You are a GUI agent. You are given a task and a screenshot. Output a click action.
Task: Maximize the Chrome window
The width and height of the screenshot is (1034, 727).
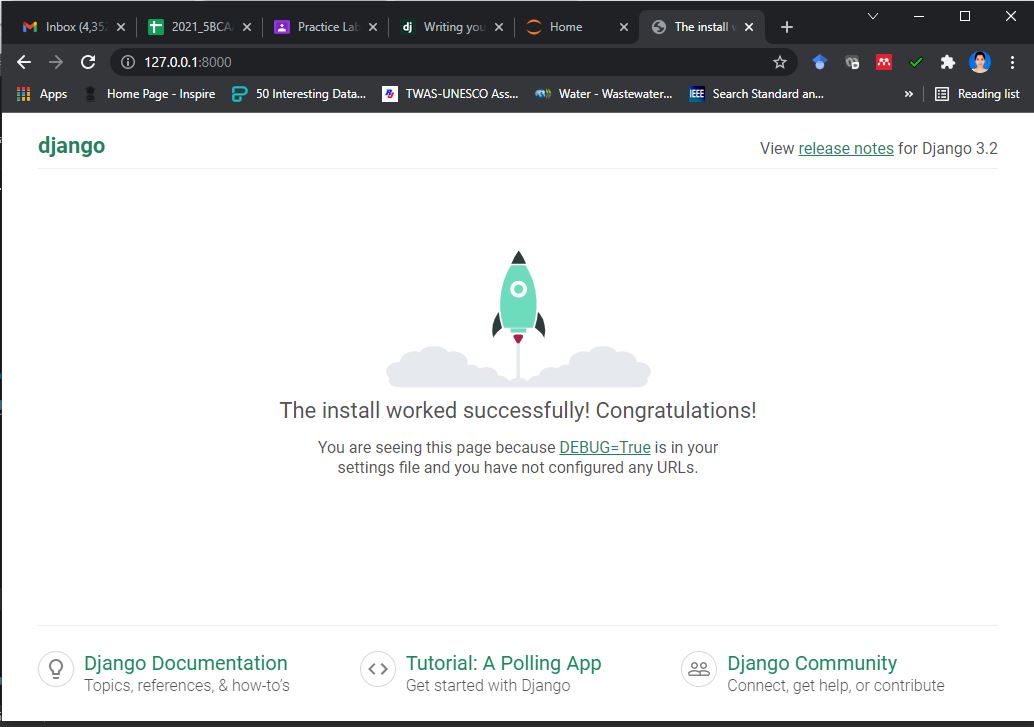point(965,16)
